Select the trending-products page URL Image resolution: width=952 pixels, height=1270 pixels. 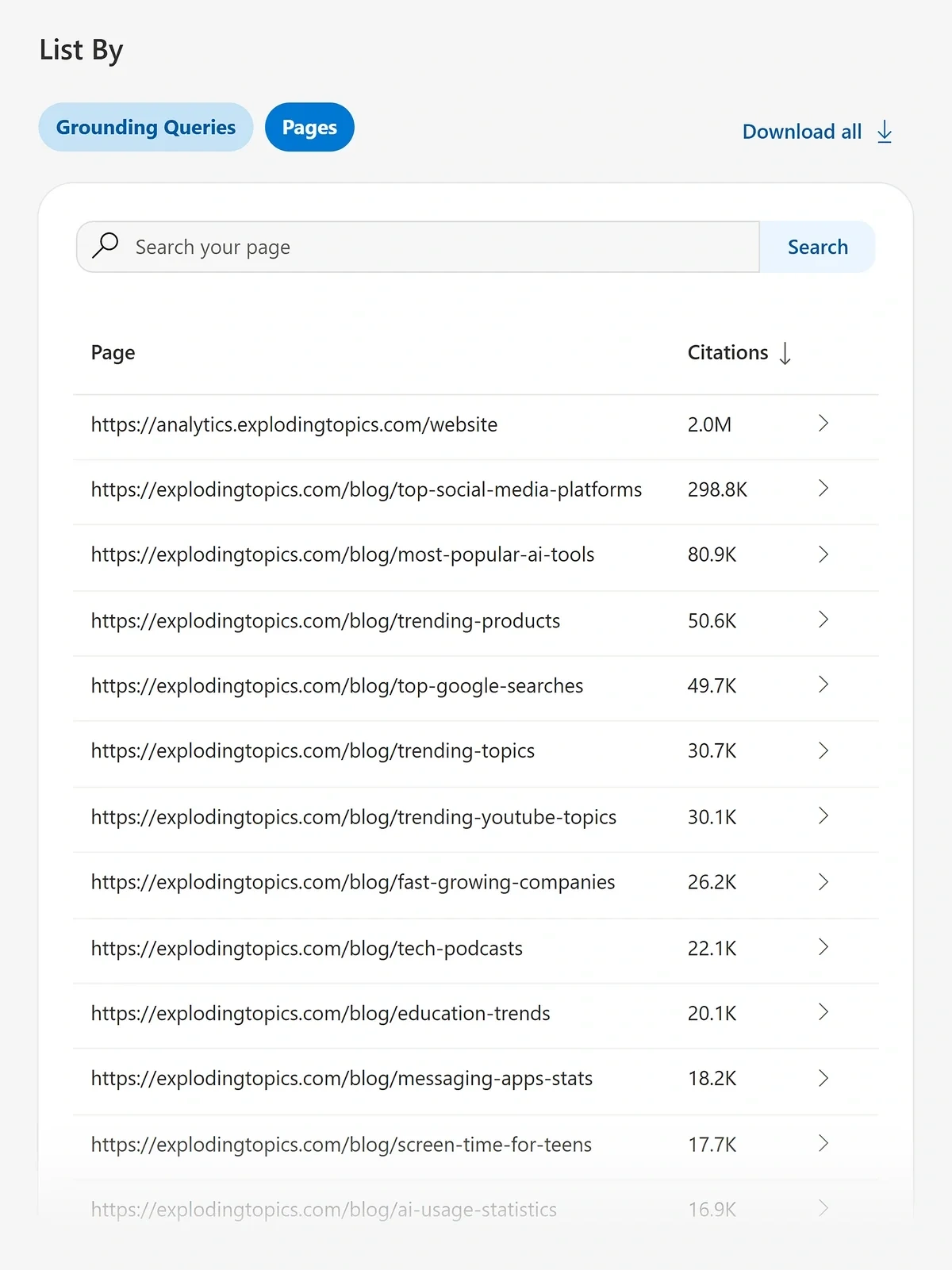pyautogui.click(x=325, y=621)
